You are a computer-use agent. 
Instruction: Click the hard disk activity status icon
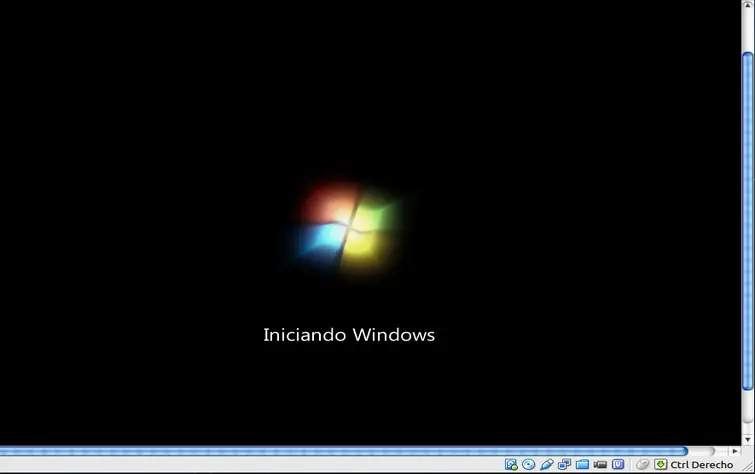[511, 464]
